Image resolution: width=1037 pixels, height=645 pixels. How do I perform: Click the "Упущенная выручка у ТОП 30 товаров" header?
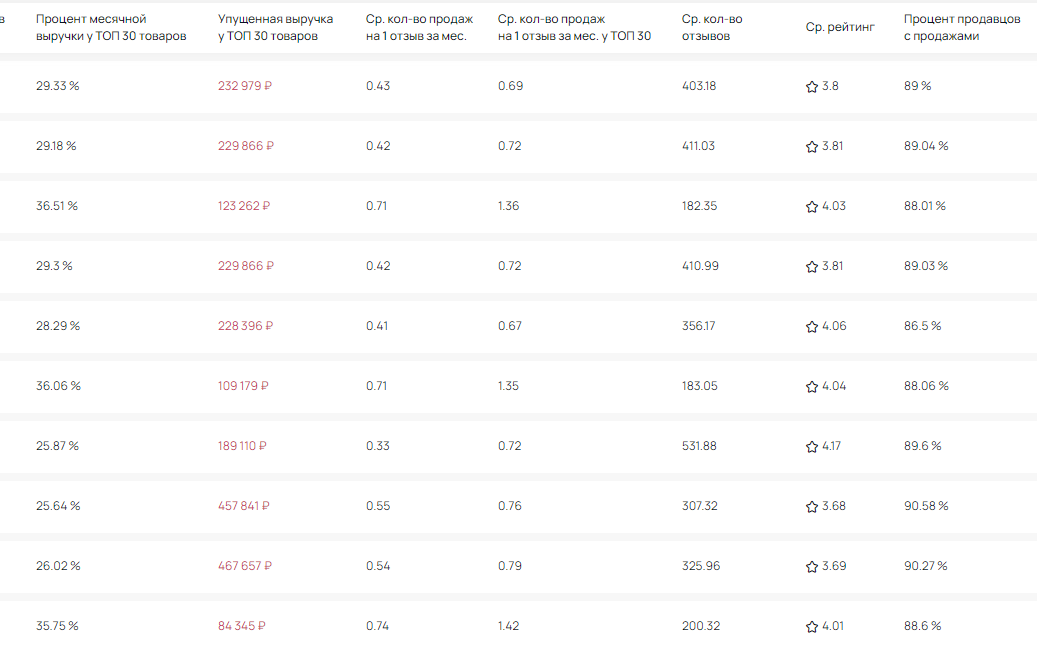tap(275, 28)
